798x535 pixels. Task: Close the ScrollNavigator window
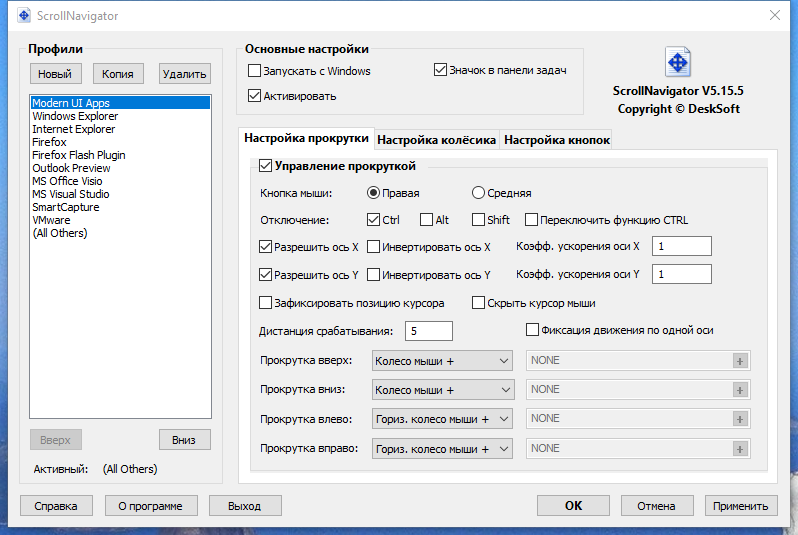click(775, 15)
